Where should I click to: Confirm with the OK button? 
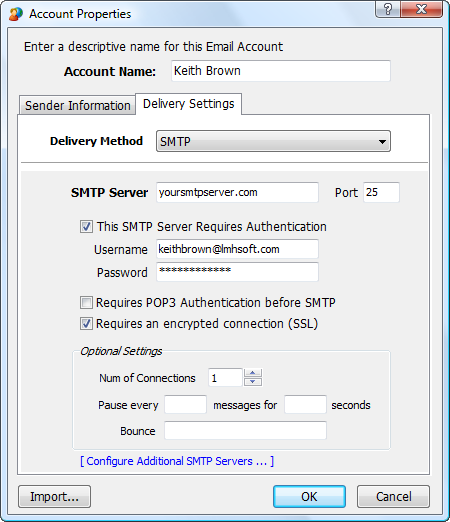tap(309, 497)
